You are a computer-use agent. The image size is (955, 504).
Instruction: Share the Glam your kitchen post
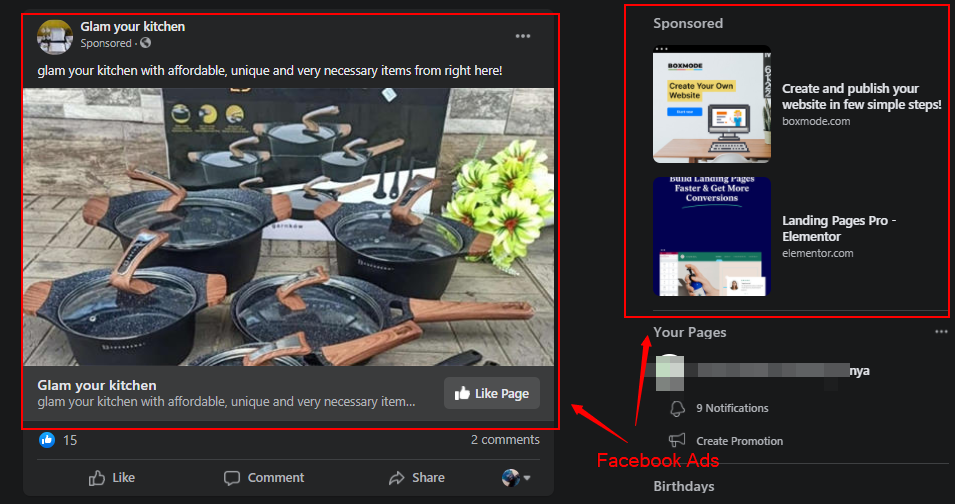click(x=417, y=478)
